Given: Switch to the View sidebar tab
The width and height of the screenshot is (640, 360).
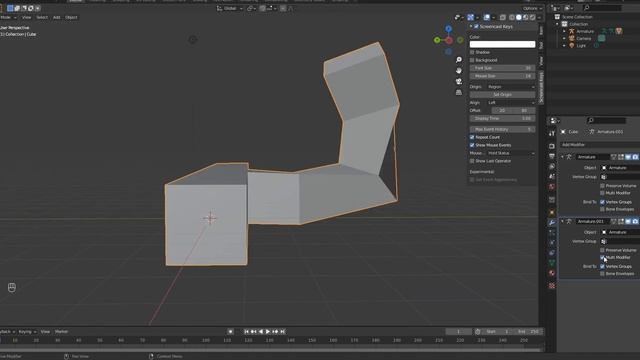Looking at the screenshot, I should 542,61.
